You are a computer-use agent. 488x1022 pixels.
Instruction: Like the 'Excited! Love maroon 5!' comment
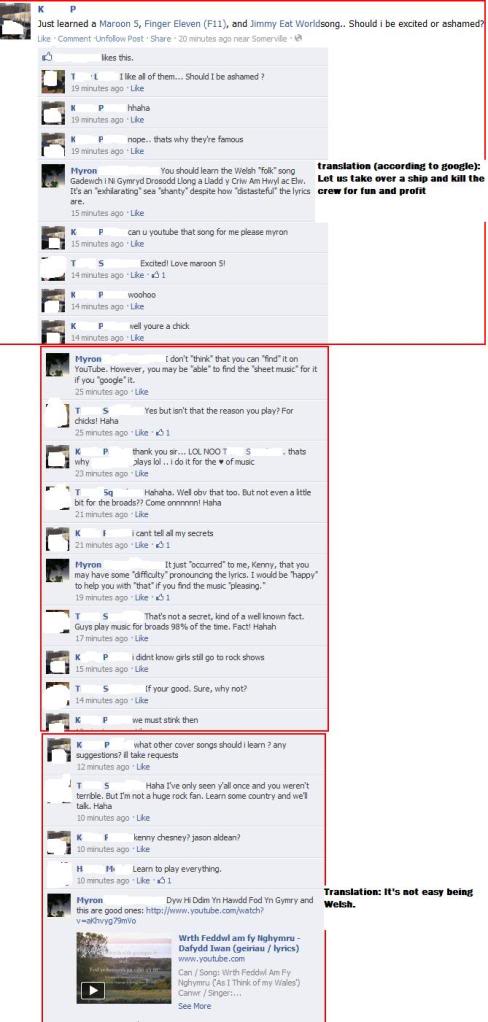point(136,275)
